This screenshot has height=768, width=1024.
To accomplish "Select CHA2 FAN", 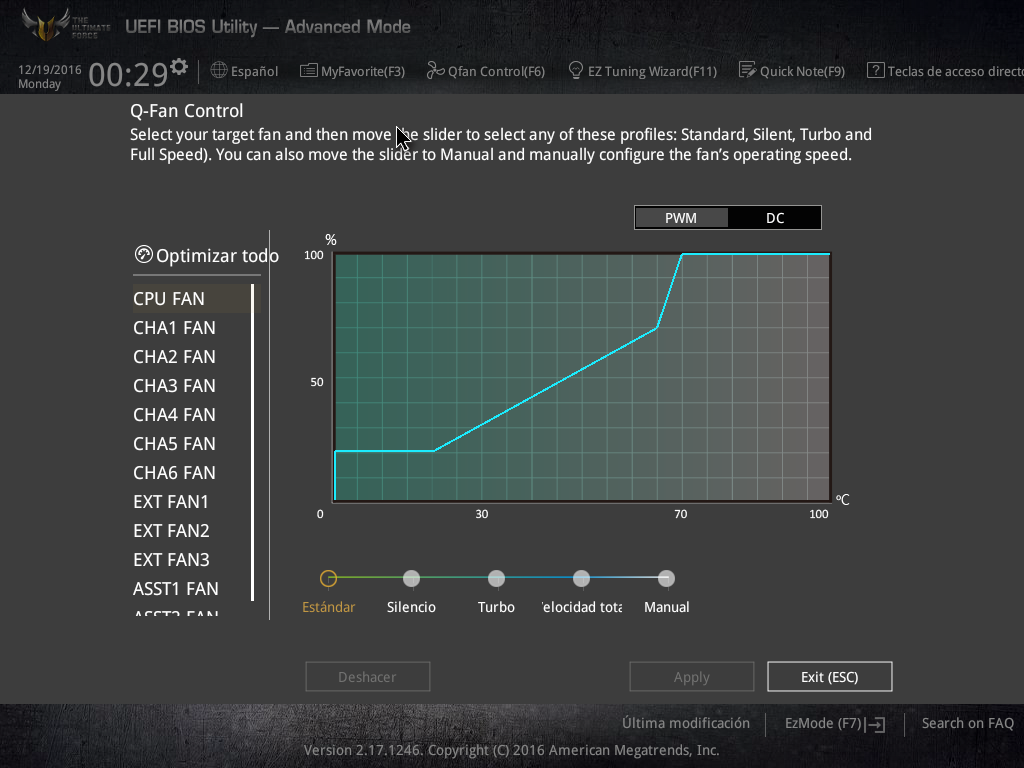I will pyautogui.click(x=174, y=357).
